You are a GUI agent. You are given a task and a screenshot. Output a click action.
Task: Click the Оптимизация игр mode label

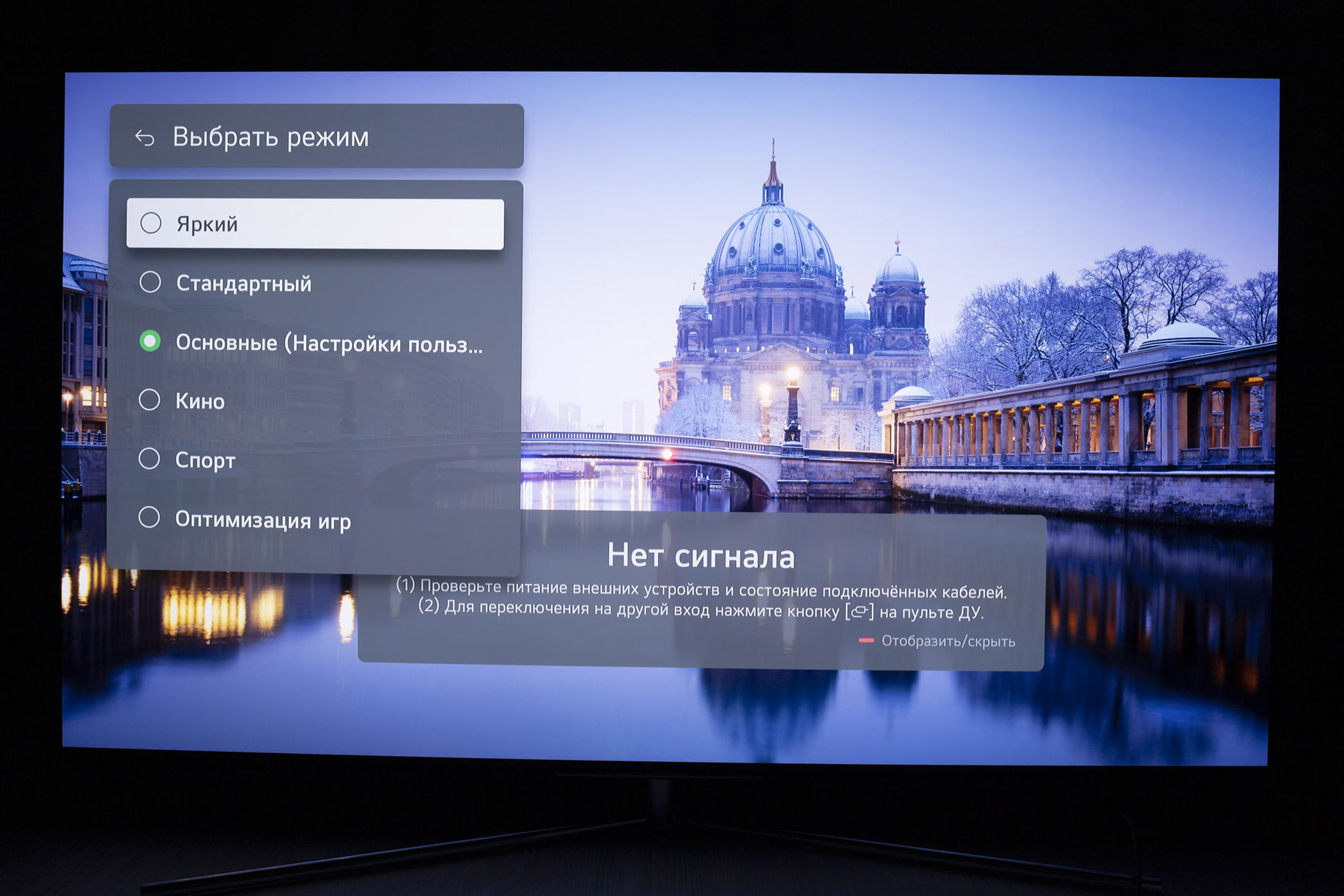click(262, 520)
